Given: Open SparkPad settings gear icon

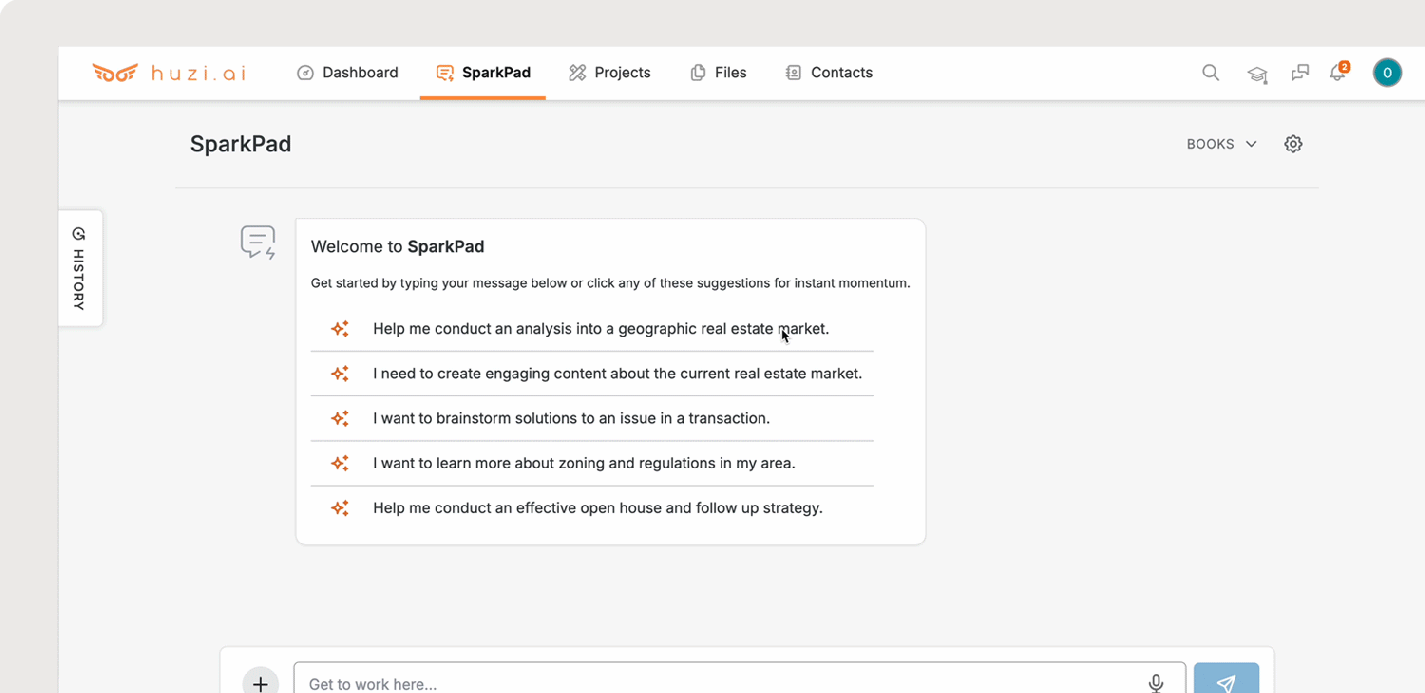Looking at the screenshot, I should pos(1293,144).
